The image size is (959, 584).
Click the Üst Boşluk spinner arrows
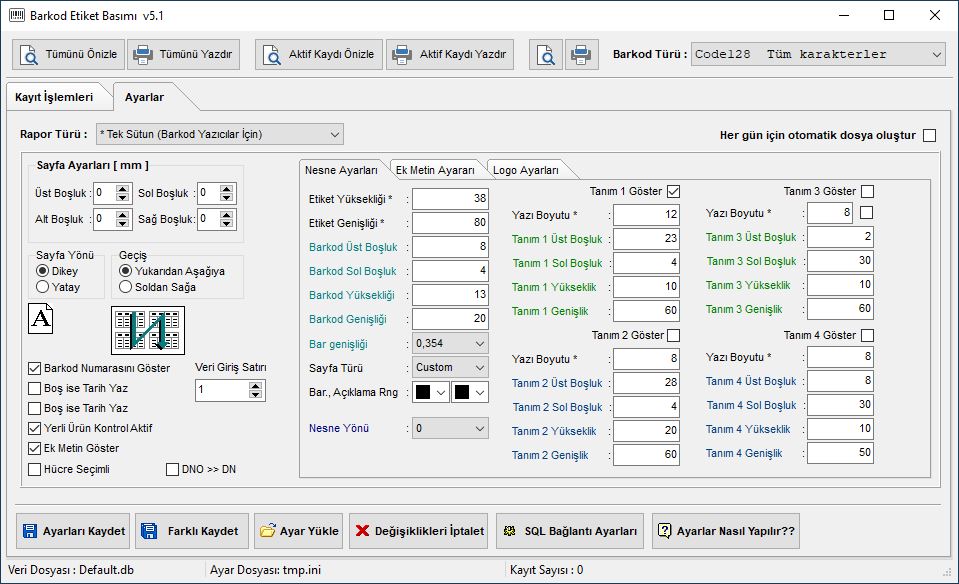pos(122,193)
